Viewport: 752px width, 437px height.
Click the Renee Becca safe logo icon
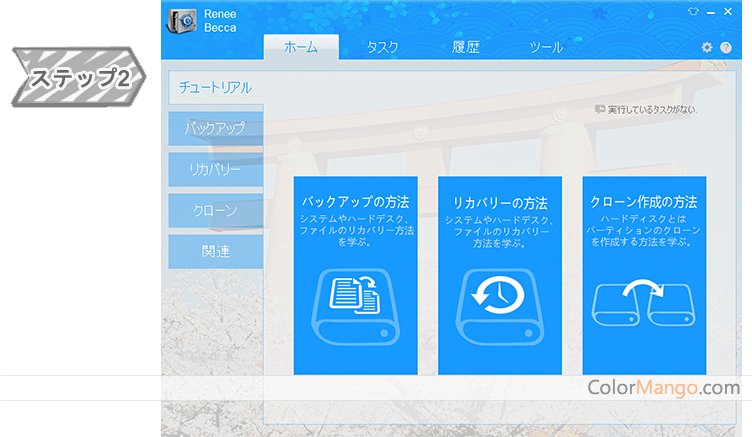[x=182, y=21]
